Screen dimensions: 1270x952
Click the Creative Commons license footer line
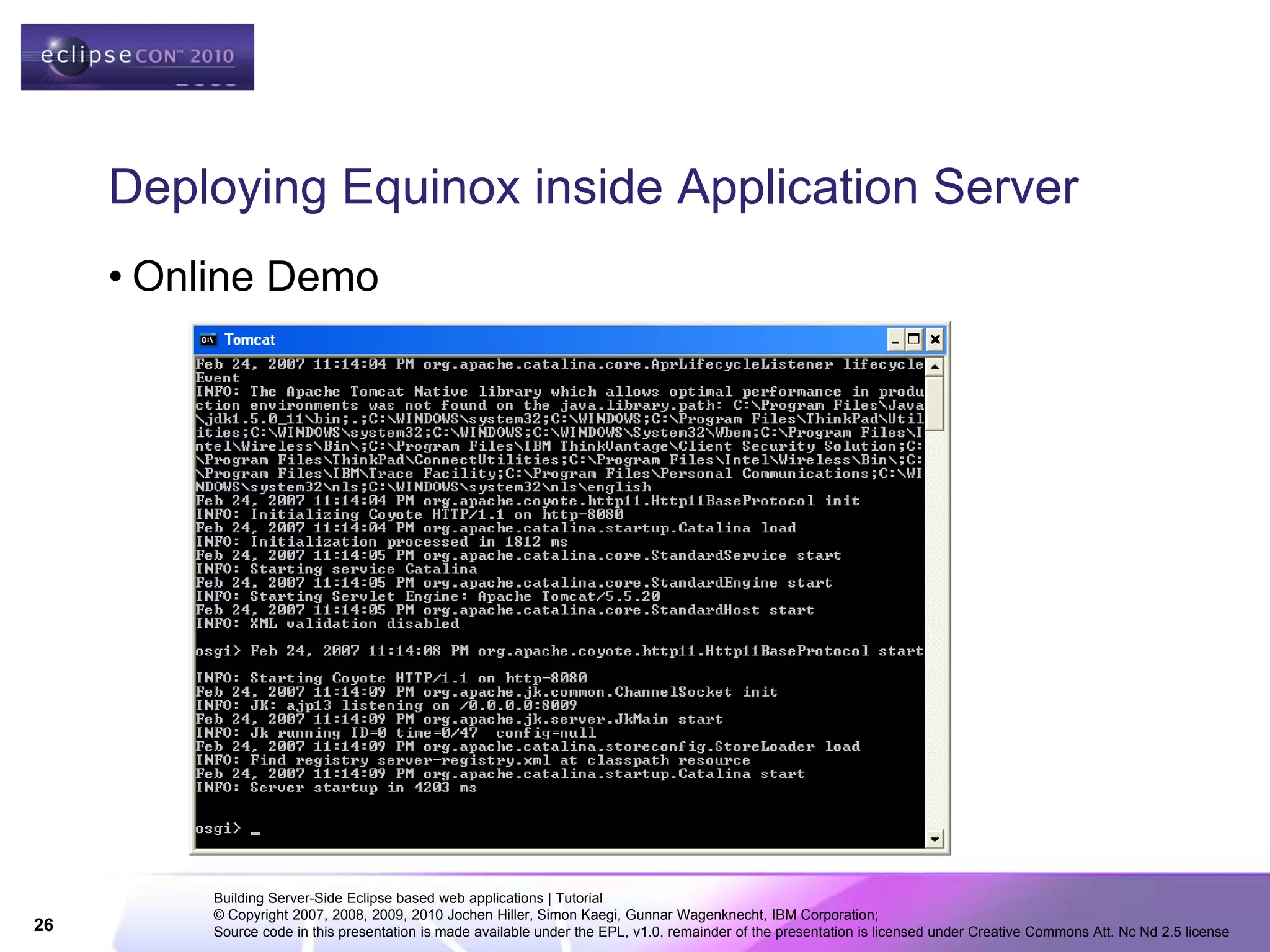click(x=721, y=932)
